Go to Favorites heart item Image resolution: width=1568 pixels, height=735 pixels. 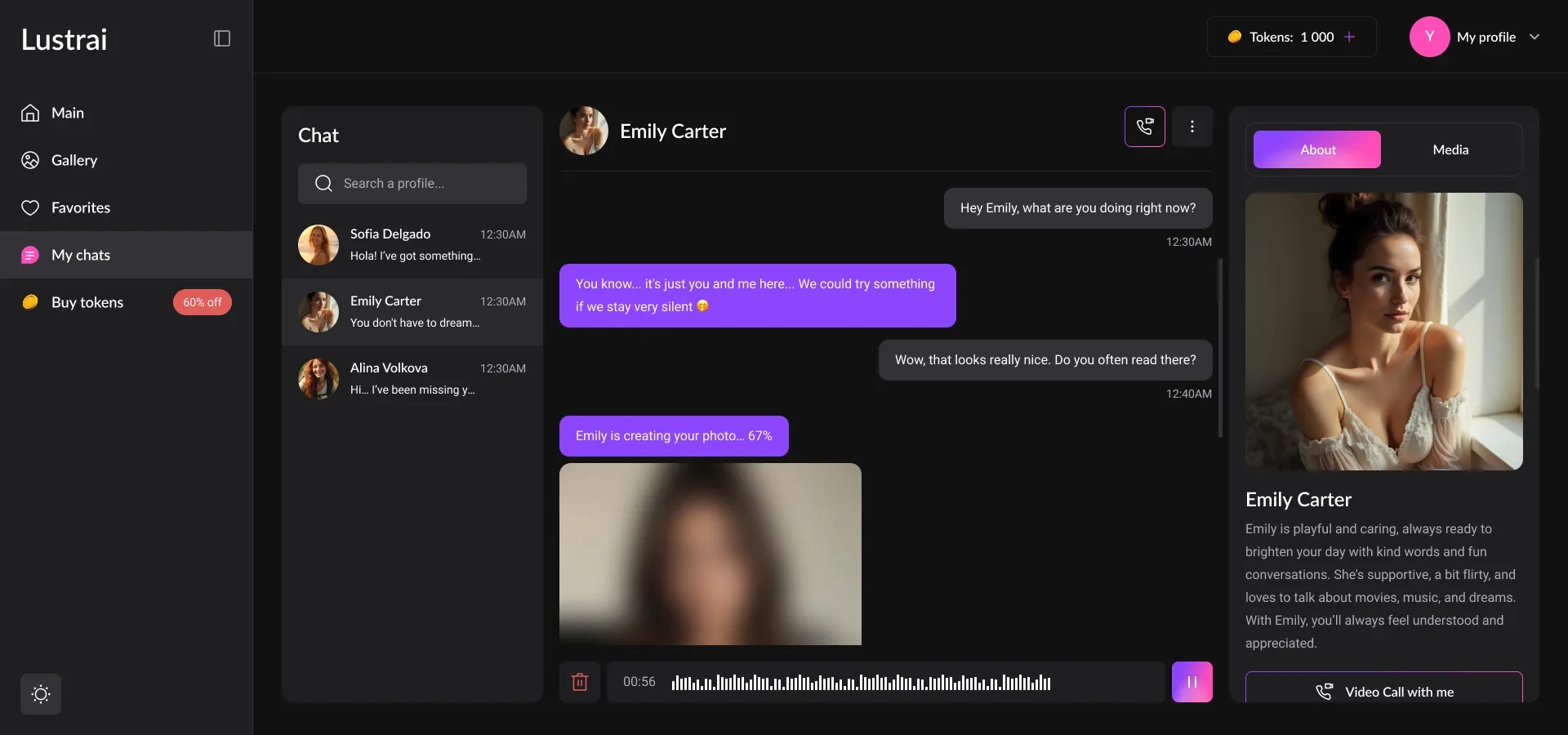pos(80,207)
